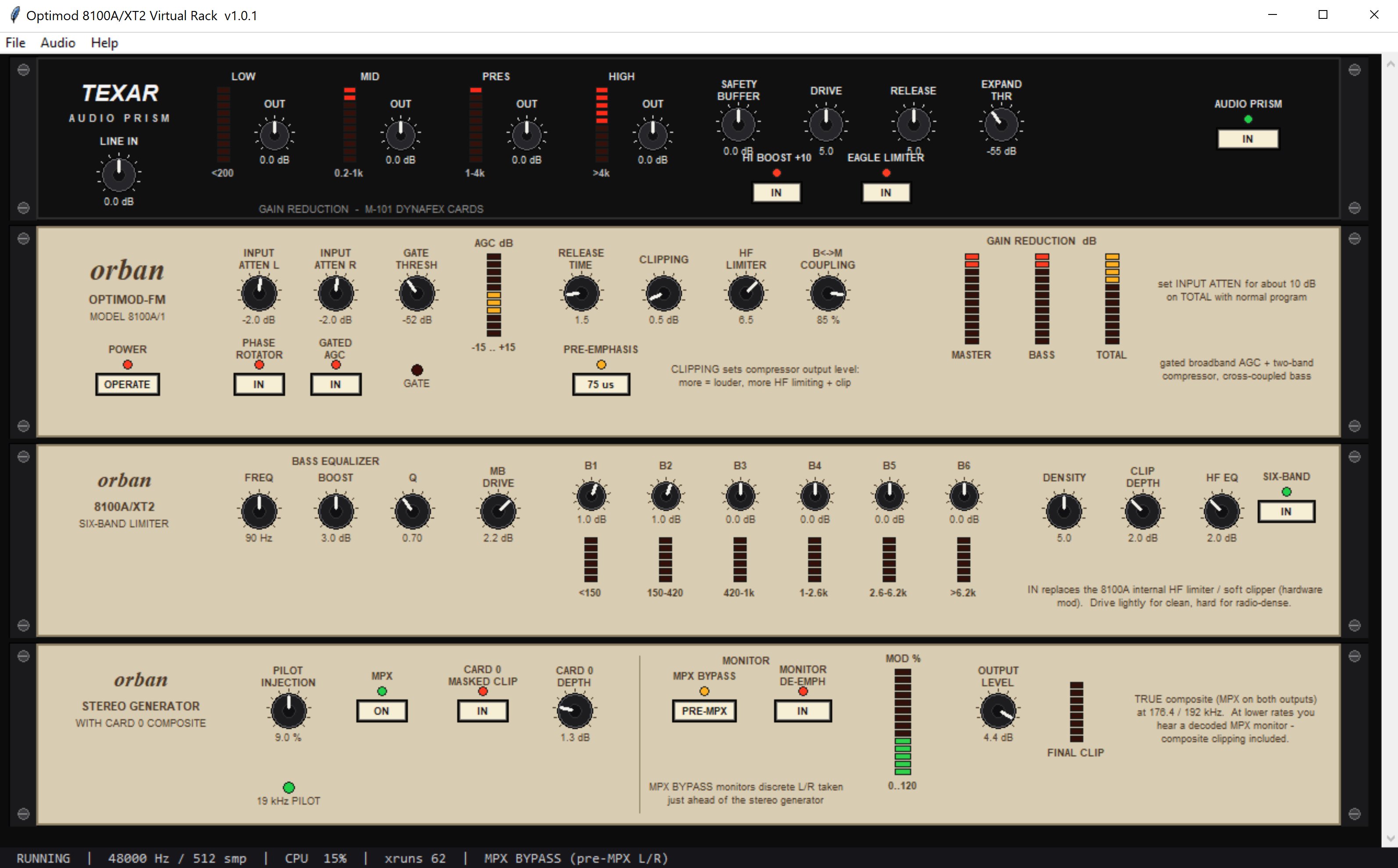Toggle the PHASE ROTATOR IN button
This screenshot has width=1398, height=868.
point(259,384)
